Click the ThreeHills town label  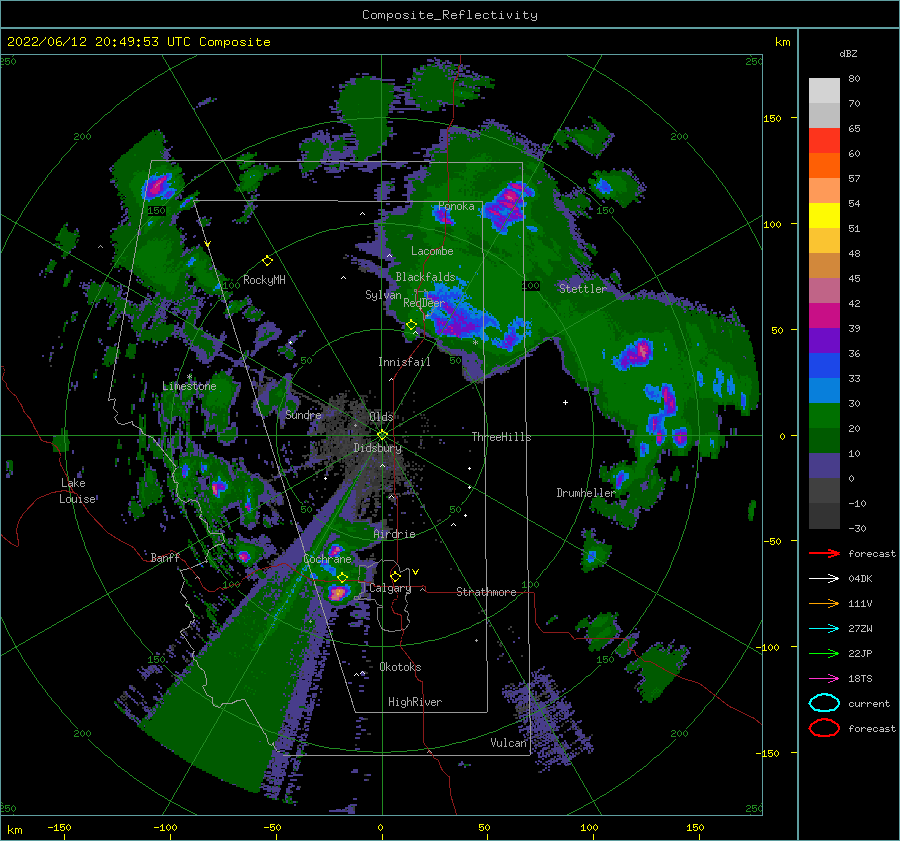(x=501, y=437)
